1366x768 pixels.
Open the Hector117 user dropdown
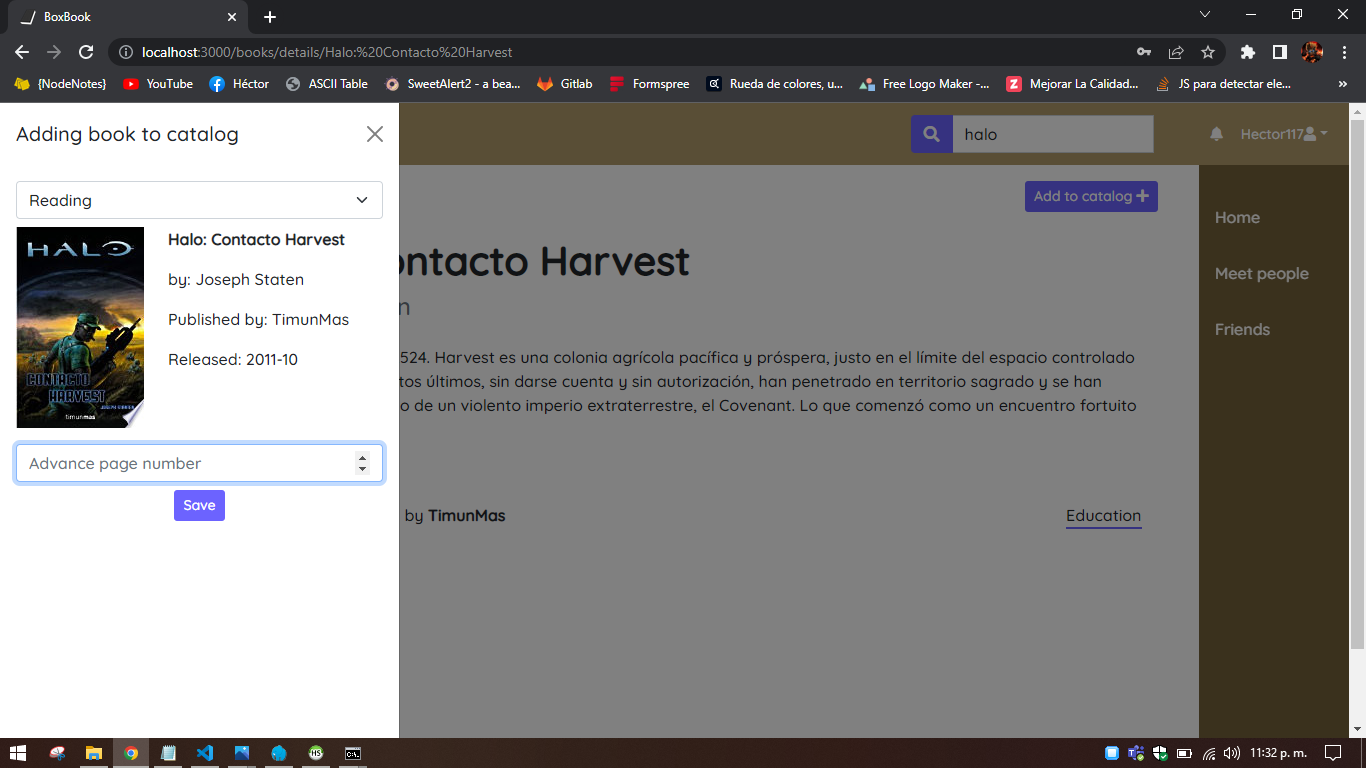point(1284,134)
